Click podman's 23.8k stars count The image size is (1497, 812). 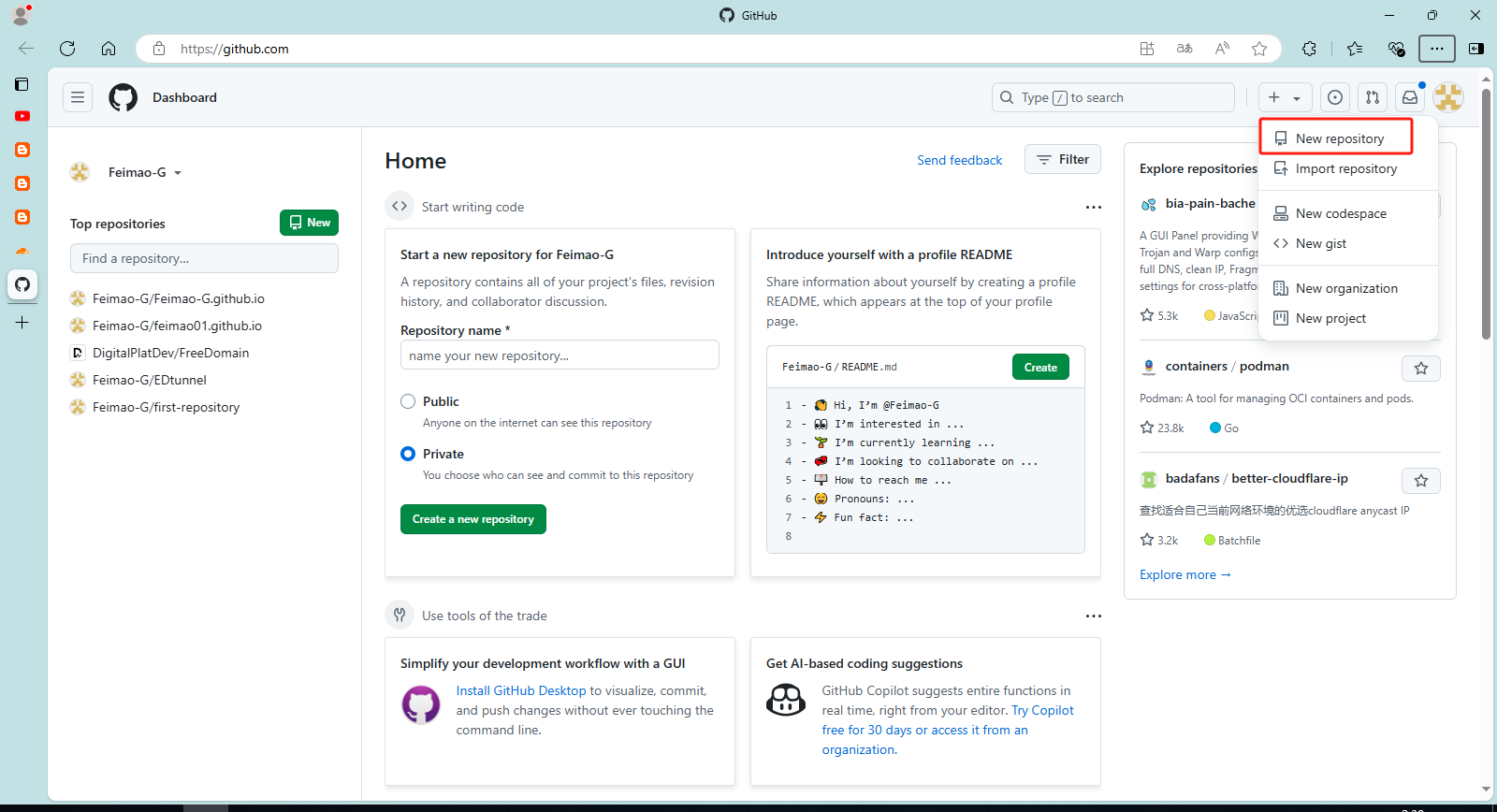[1162, 428]
